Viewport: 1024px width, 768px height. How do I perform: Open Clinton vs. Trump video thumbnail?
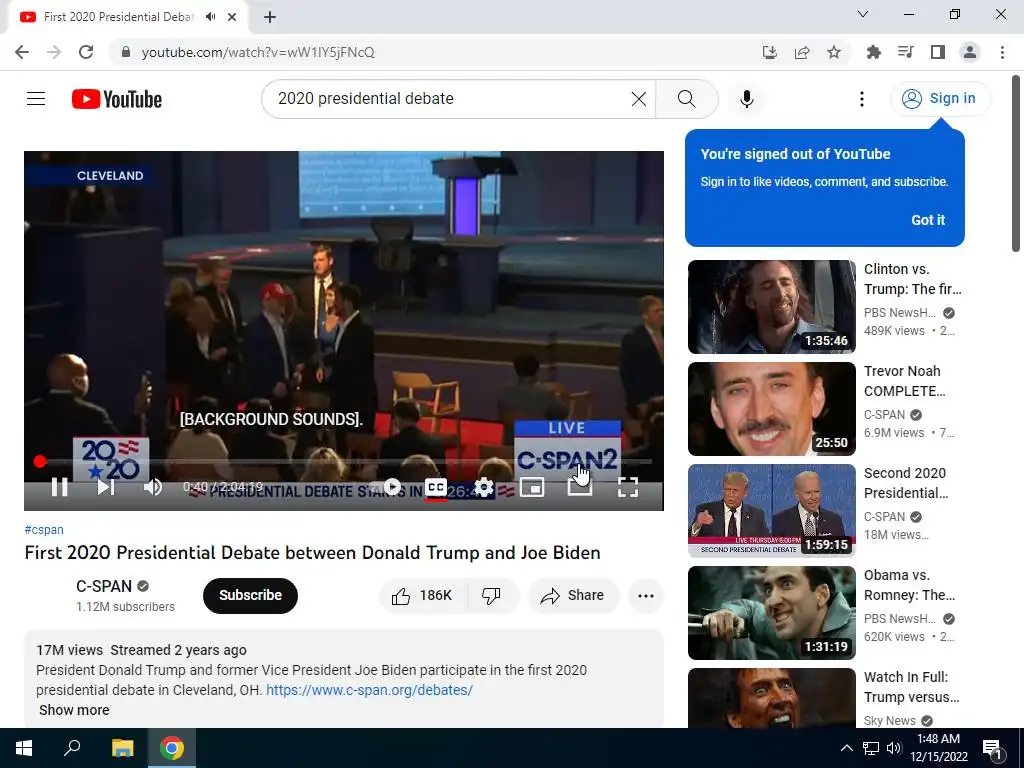tap(771, 307)
